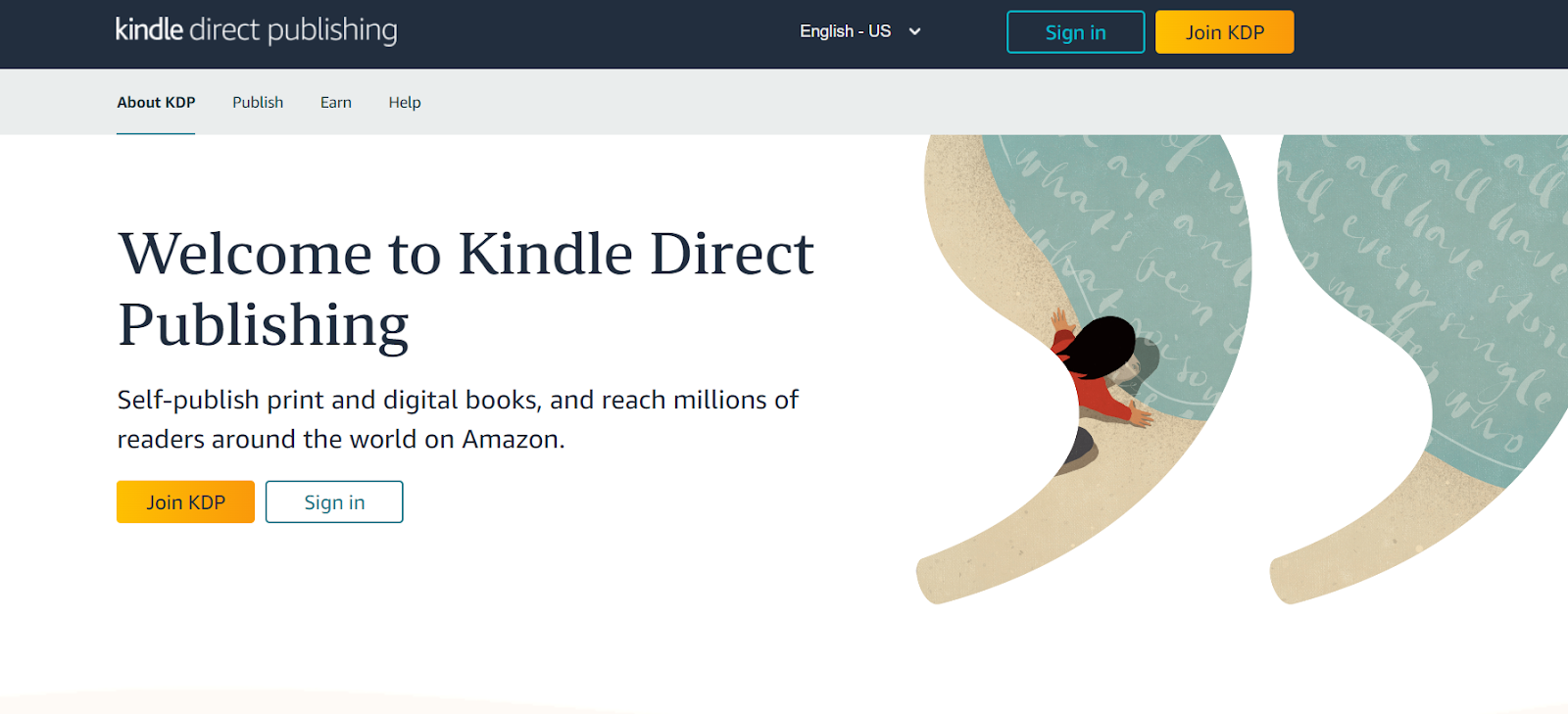Click Sign in button below welcome text
Screen dimensions: 1568x714
tap(334, 501)
